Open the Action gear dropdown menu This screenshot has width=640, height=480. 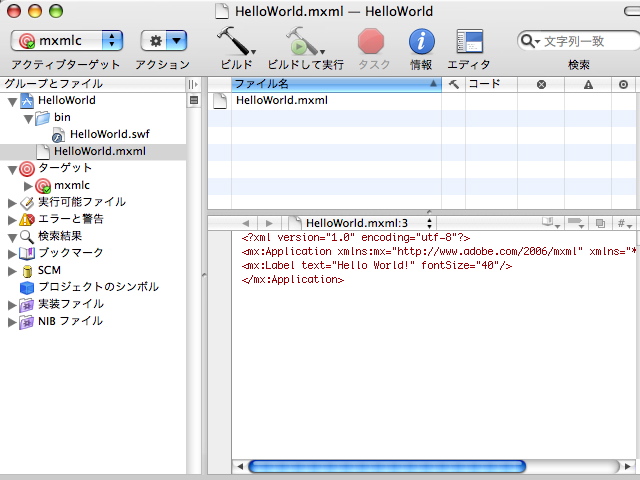(164, 41)
